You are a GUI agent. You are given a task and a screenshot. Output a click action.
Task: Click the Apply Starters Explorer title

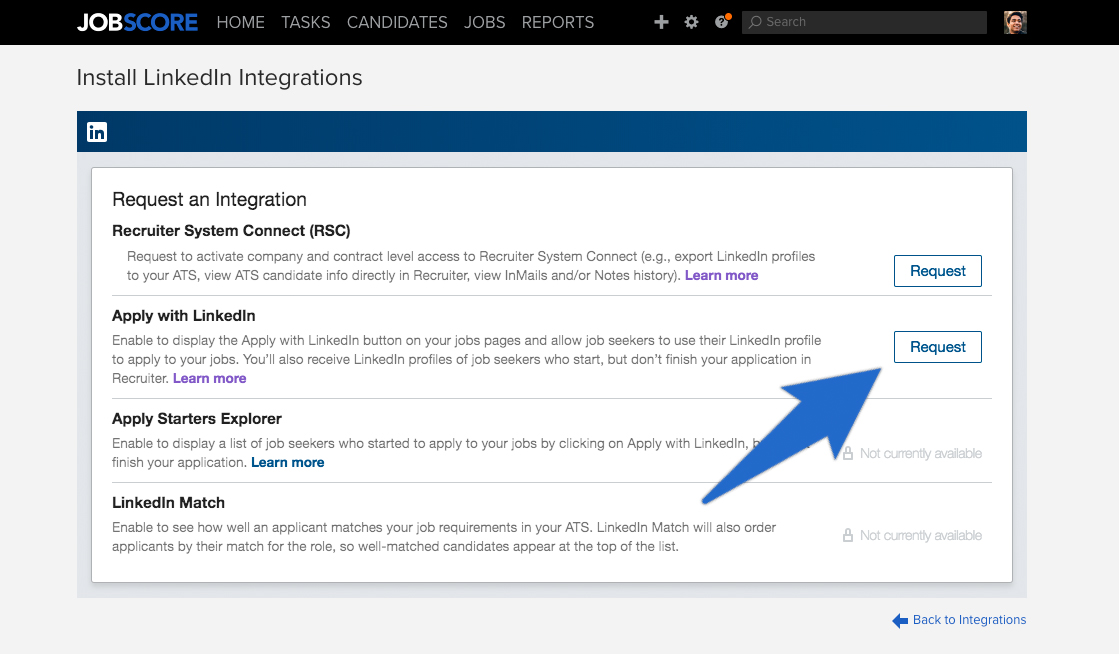[197, 418]
